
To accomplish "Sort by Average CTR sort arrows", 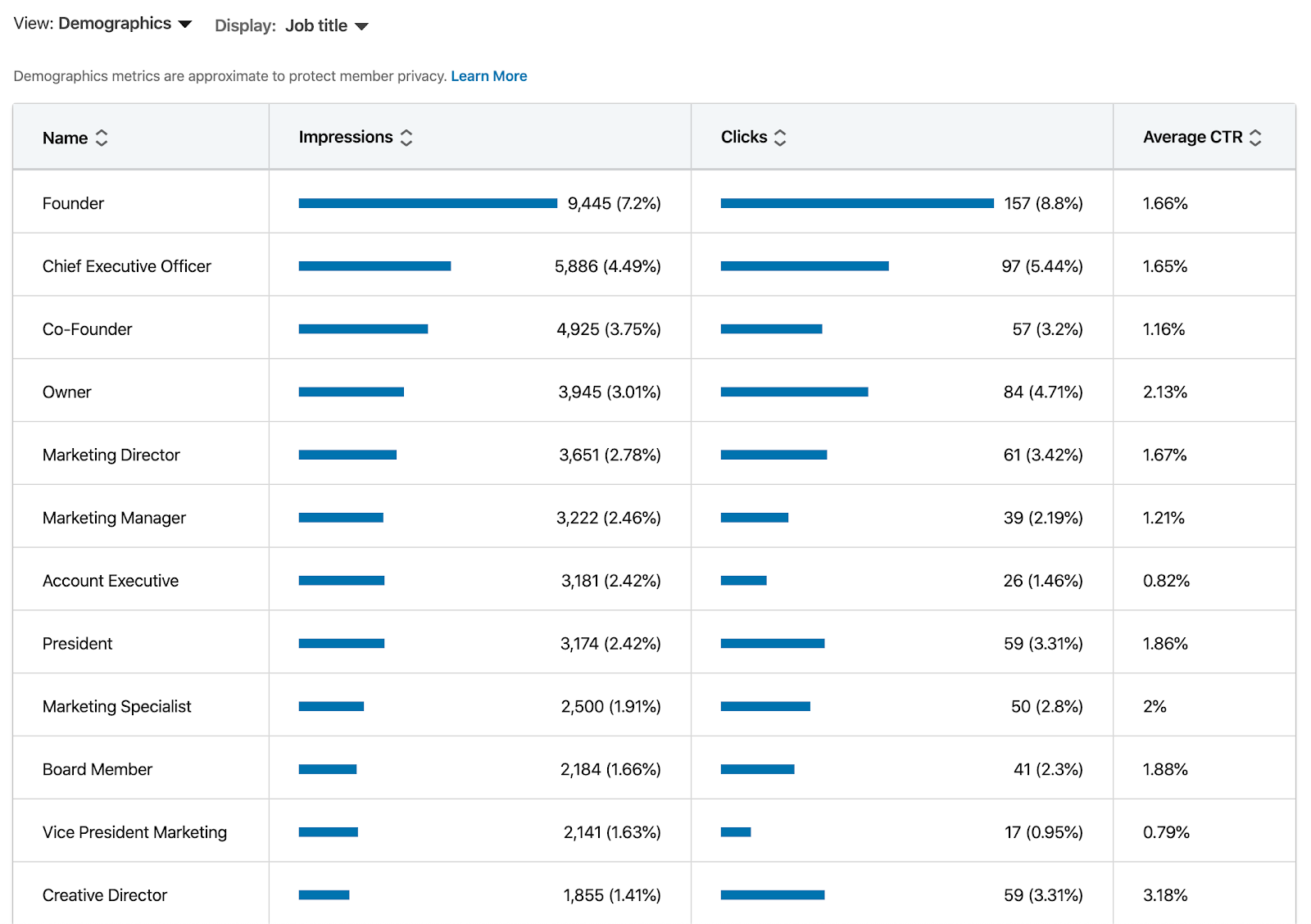I will 1255,138.
